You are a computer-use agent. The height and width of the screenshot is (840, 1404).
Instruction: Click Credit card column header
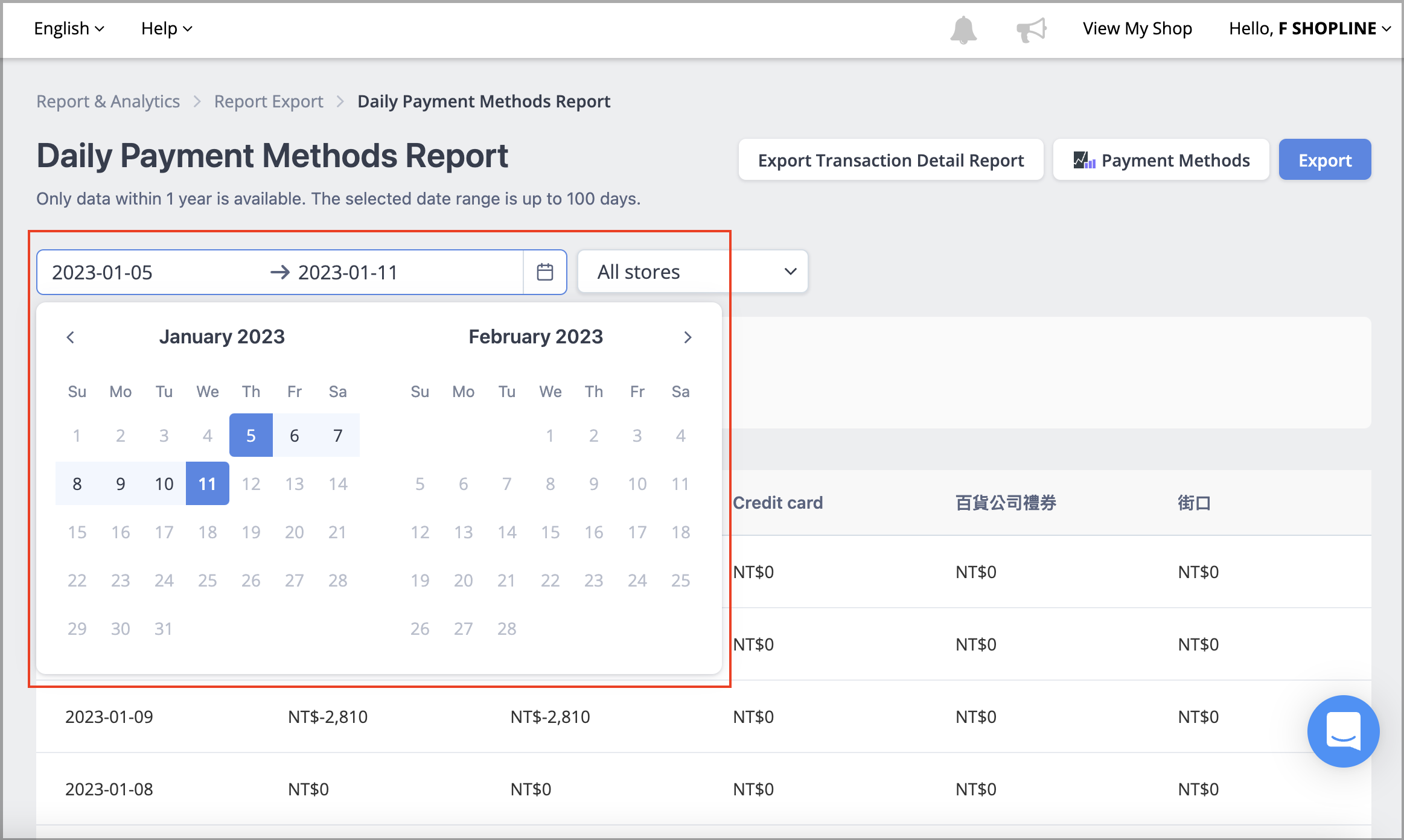point(777,503)
